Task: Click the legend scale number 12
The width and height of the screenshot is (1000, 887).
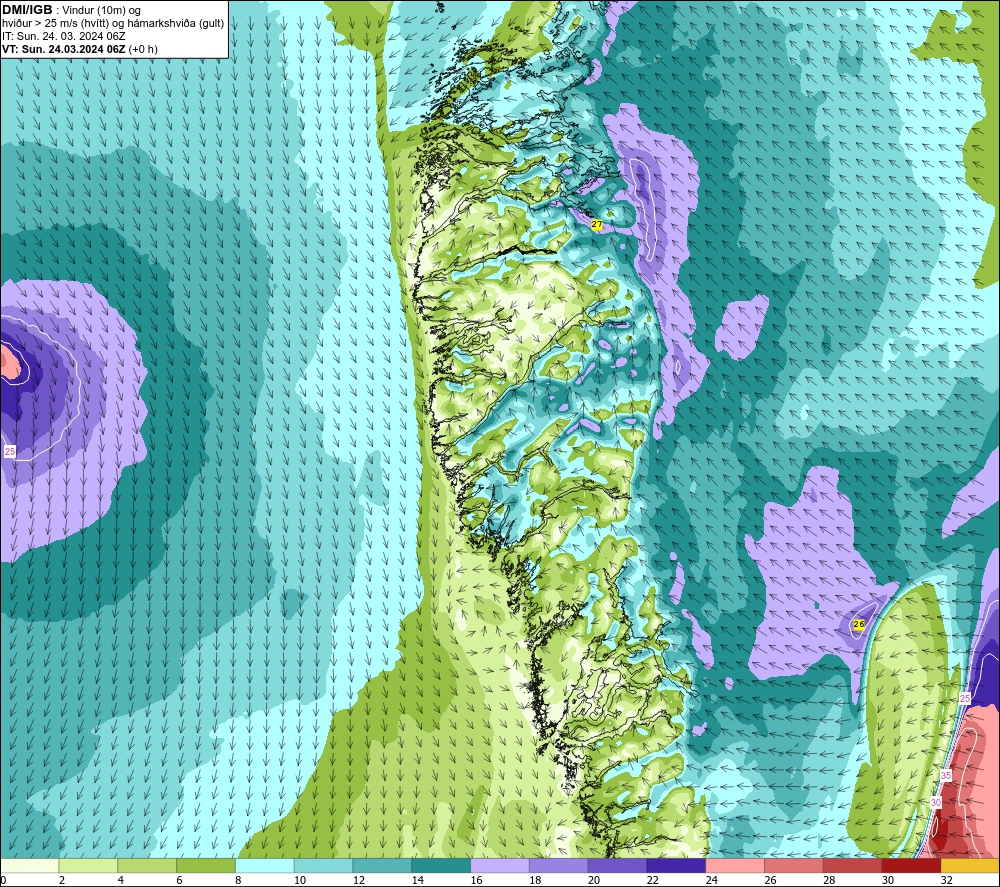Action: 358,880
